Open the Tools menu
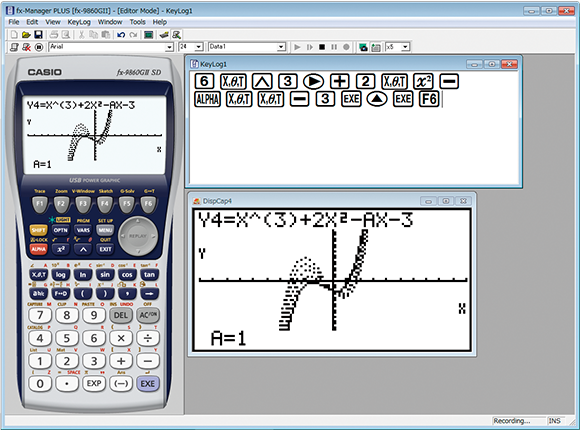The height and width of the screenshot is (439, 580). (137, 22)
